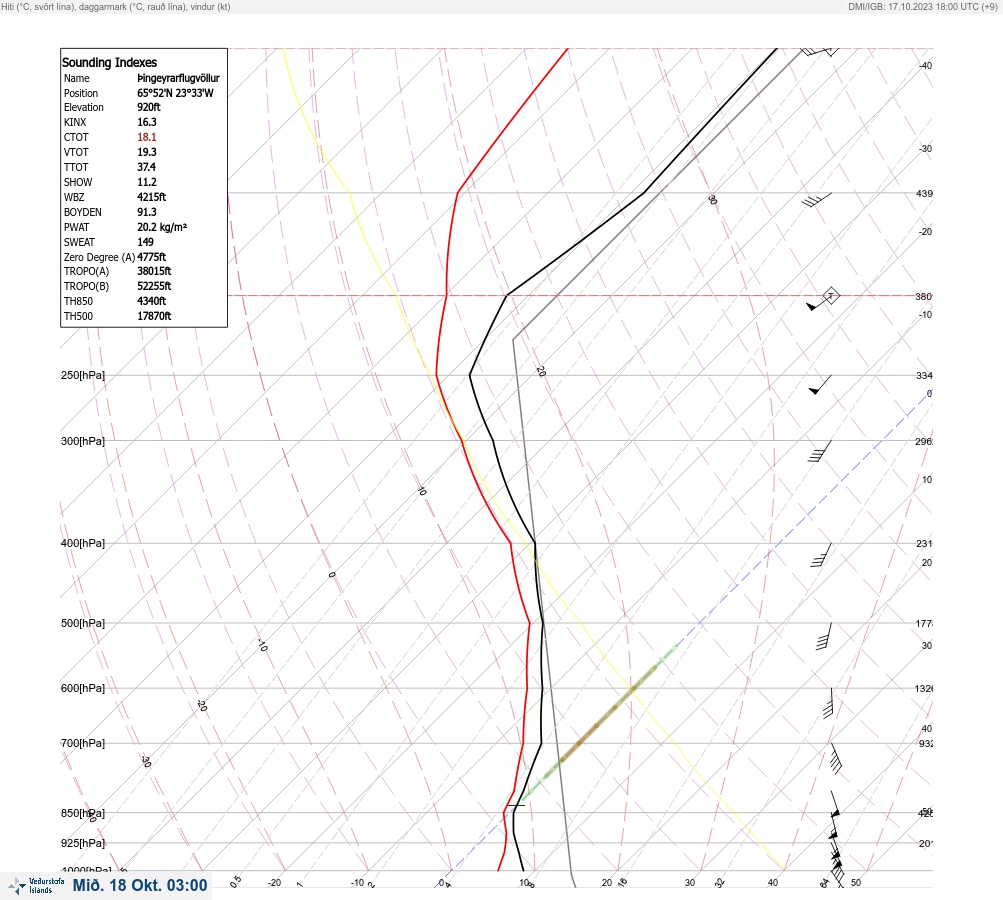Click the TROPO(B) value '52255ft'

[x=154, y=286]
